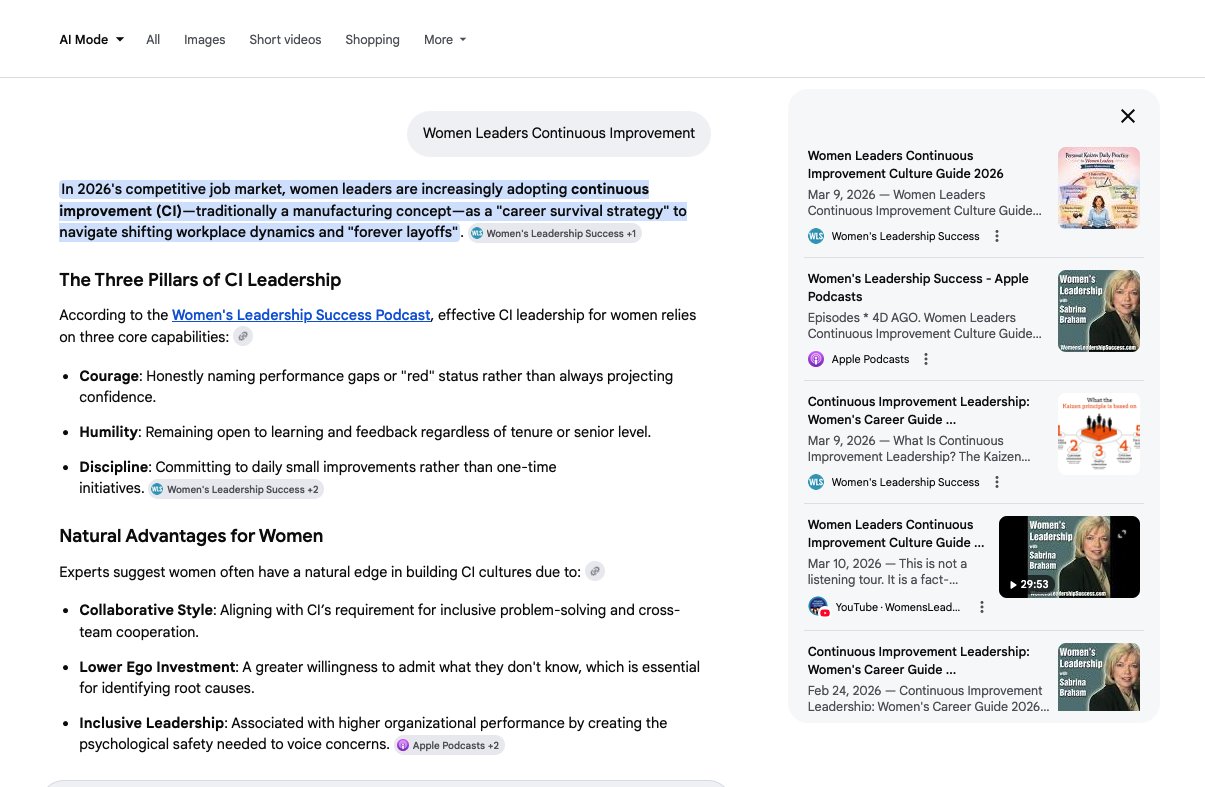Viewport: 1205px width, 787px height.
Task: Click the link icon after core capabilities
Action: point(243,337)
